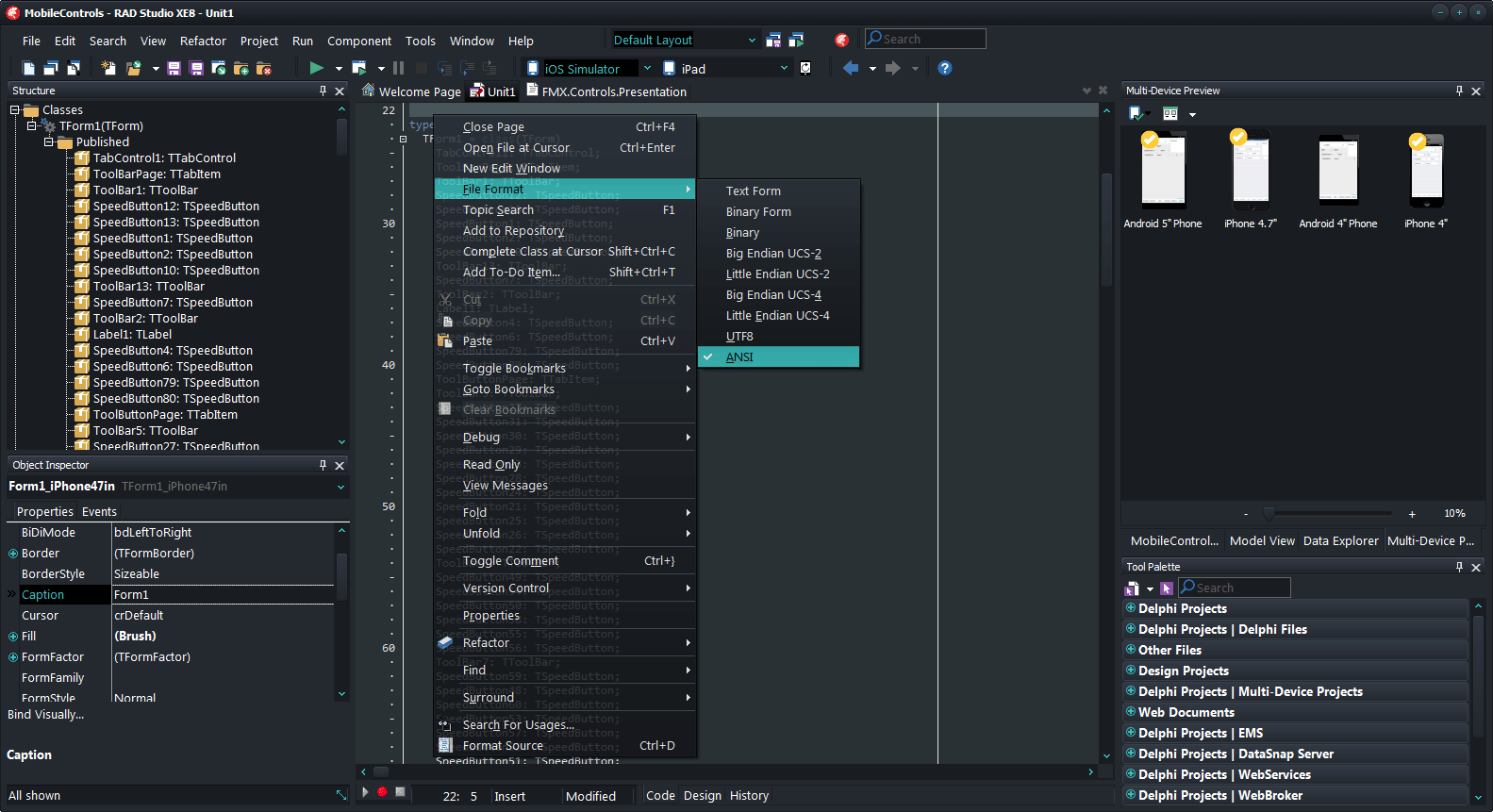
Task: Click the zoom in plus button
Action: tap(1412, 514)
